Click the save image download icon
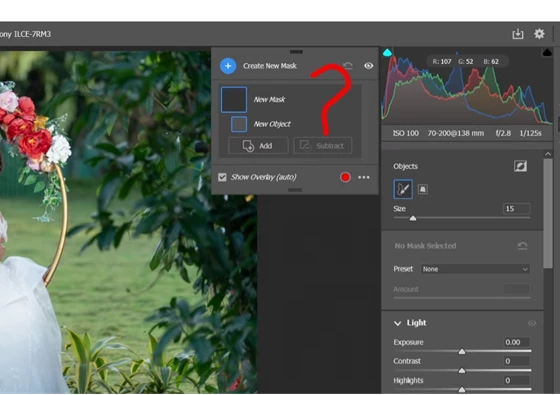 click(x=518, y=34)
